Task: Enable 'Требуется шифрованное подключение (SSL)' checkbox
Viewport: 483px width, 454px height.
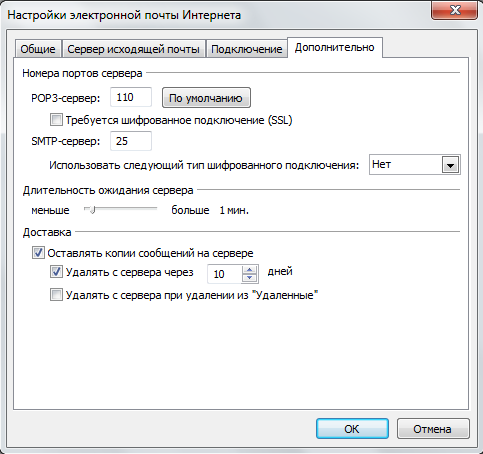Action: [56, 120]
